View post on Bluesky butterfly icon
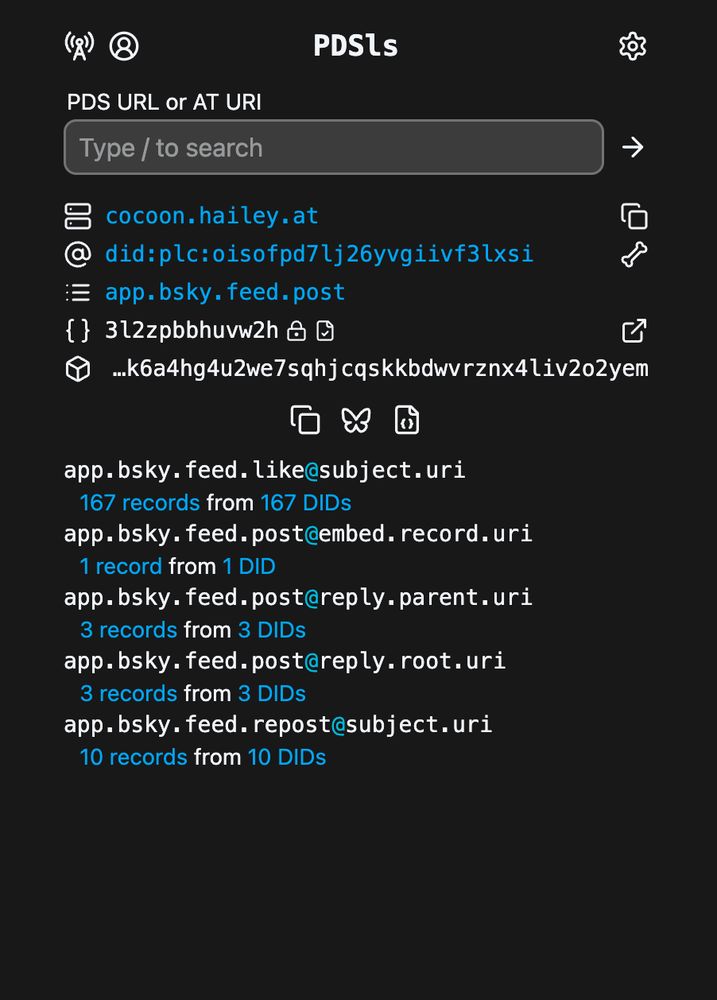The image size is (717, 1000). tap(356, 420)
